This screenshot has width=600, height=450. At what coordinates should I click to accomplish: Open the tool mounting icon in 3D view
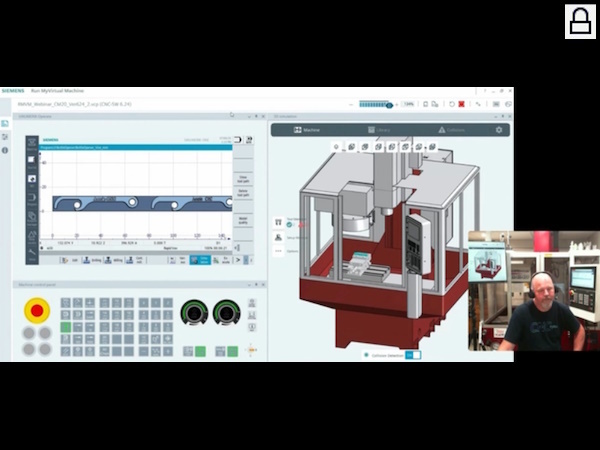click(278, 222)
